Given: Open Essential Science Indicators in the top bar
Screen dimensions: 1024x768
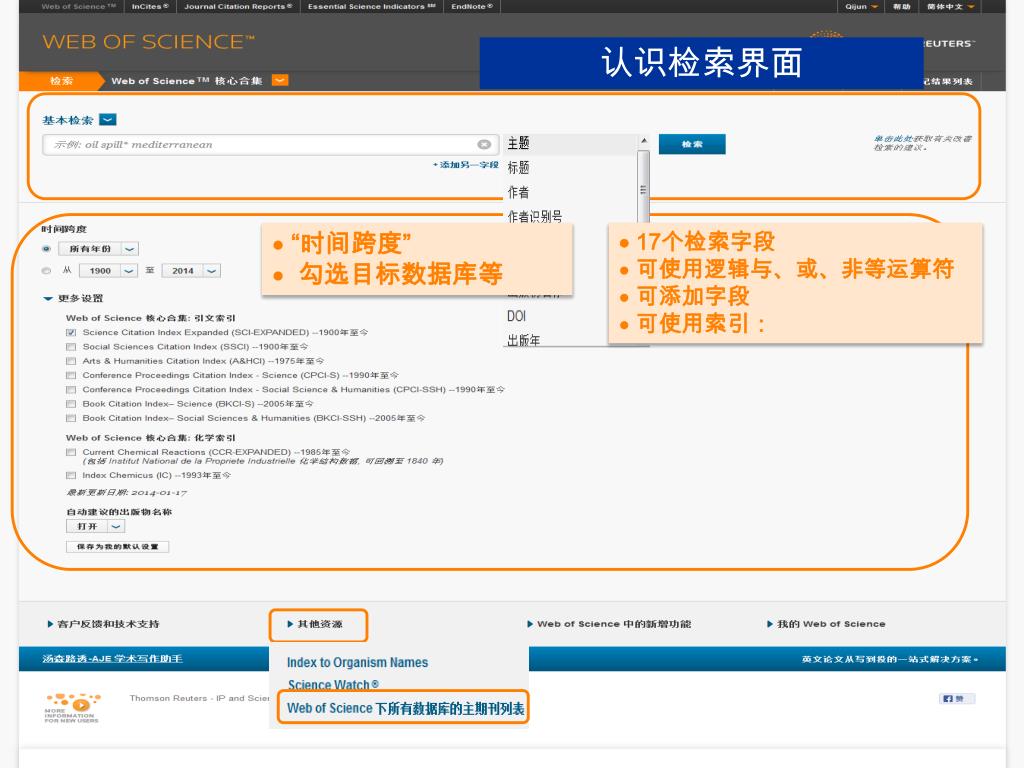Looking at the screenshot, I should pyautogui.click(x=372, y=7).
